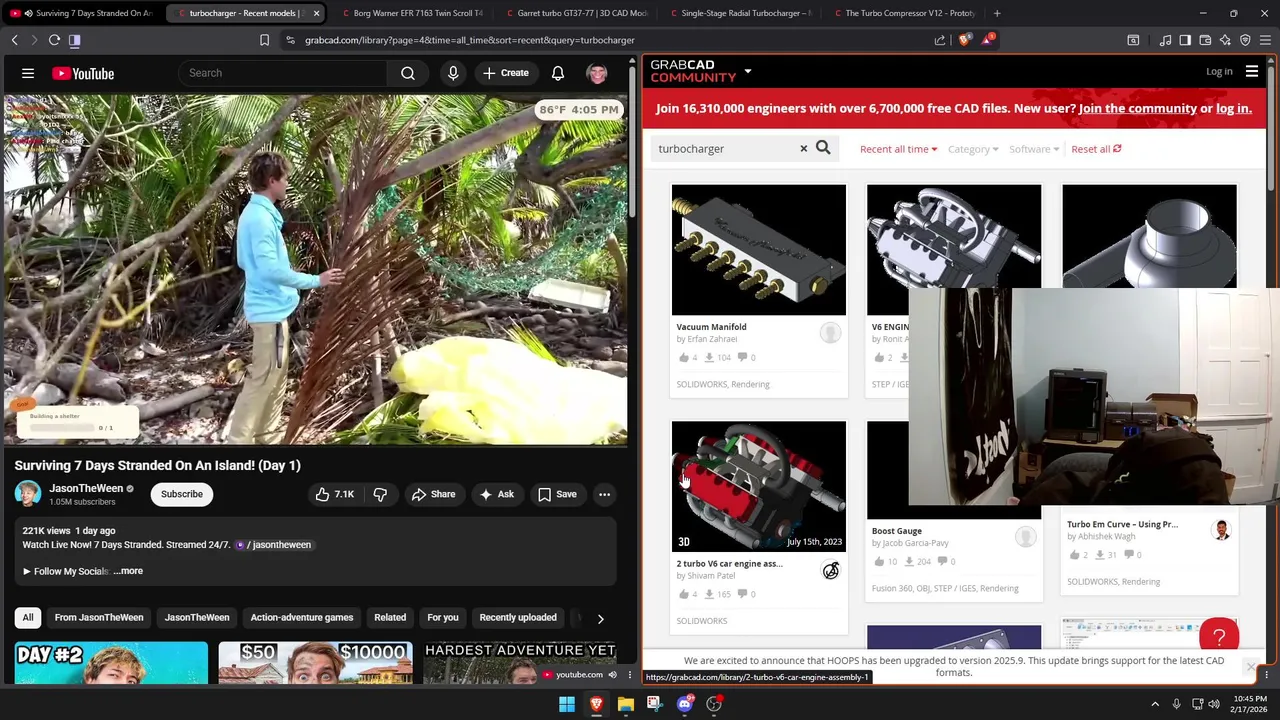
Task: Open Windows Start menu
Action: pyautogui.click(x=567, y=704)
